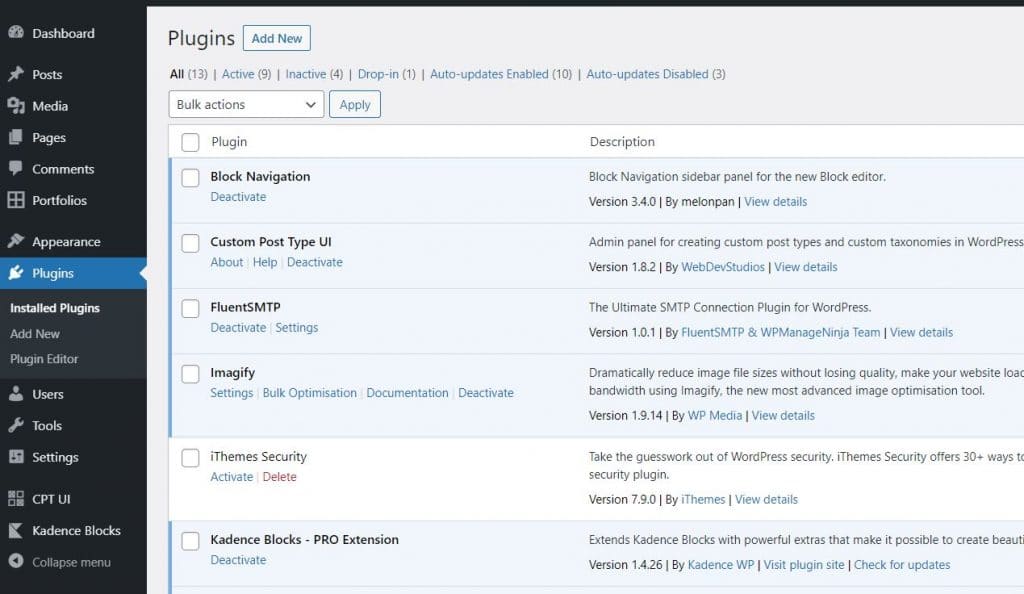
Task: Click the Comments speech bubble icon
Action: click(16, 168)
